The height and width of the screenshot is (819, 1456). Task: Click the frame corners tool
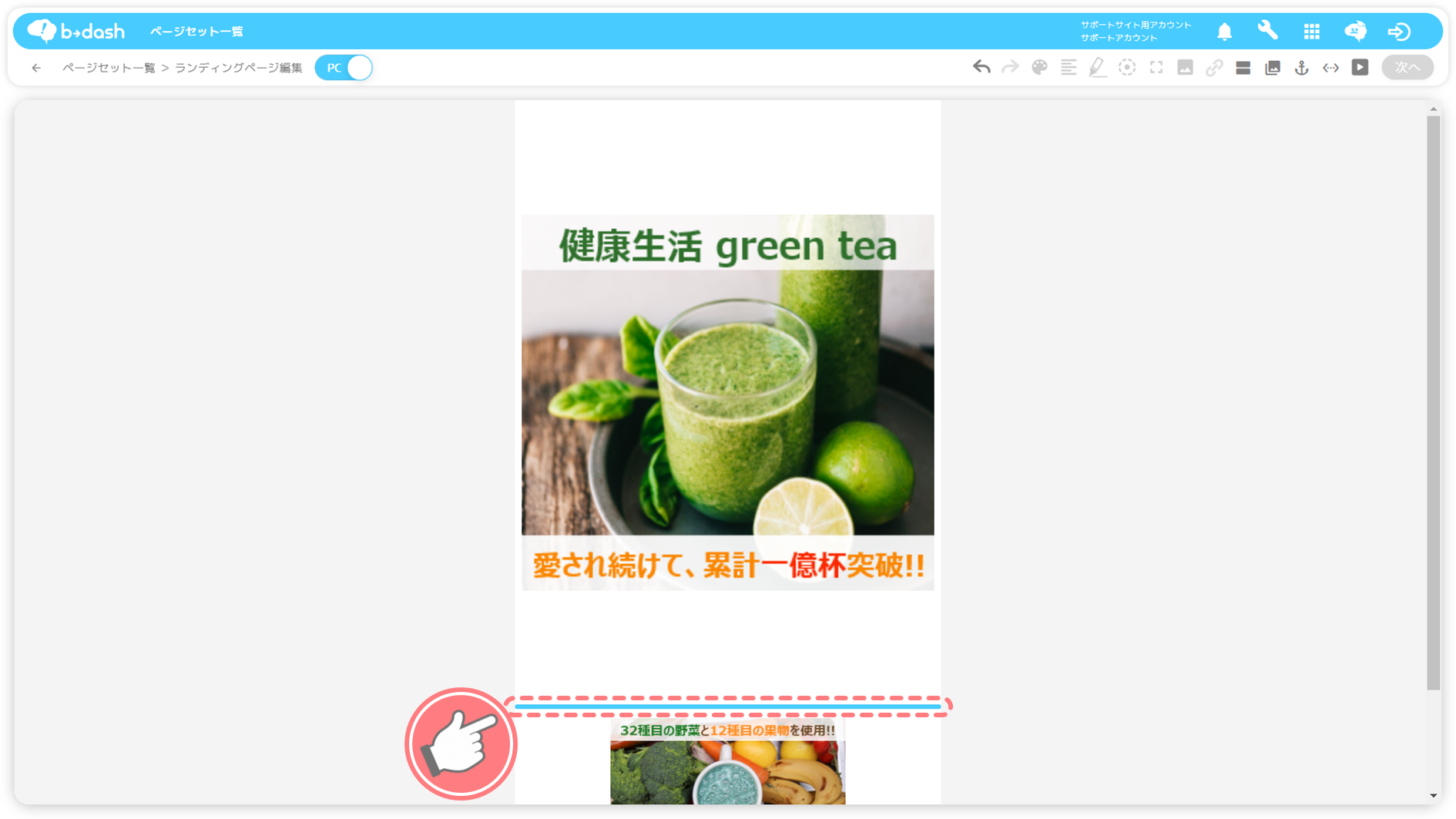tap(1156, 67)
